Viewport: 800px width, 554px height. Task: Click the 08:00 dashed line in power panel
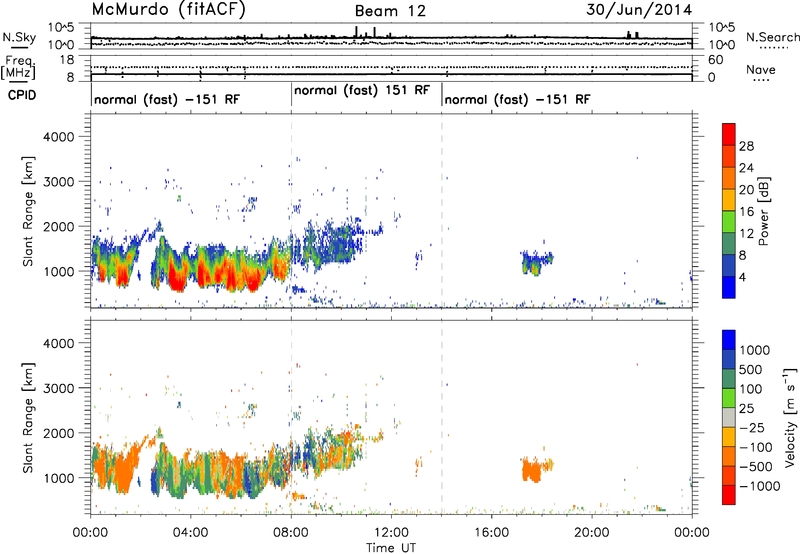[291, 210]
